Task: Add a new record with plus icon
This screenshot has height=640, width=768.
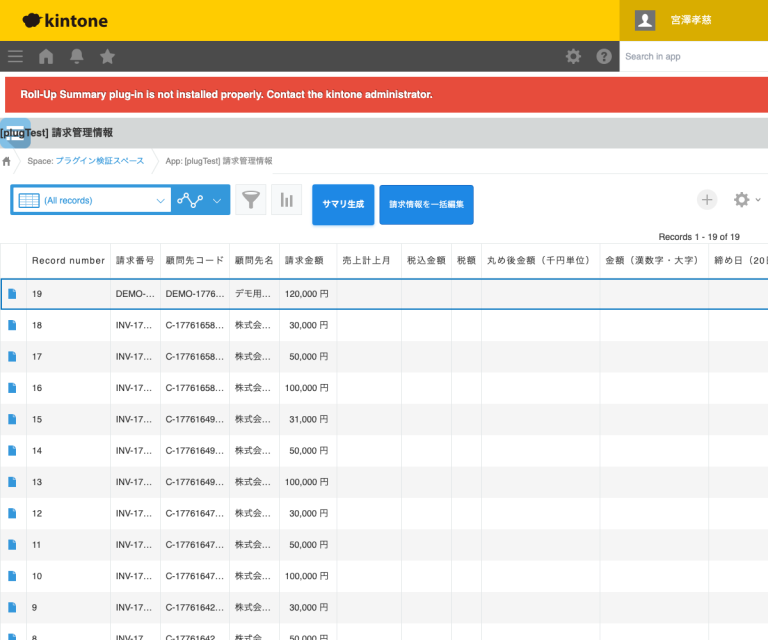Action: 707,200
